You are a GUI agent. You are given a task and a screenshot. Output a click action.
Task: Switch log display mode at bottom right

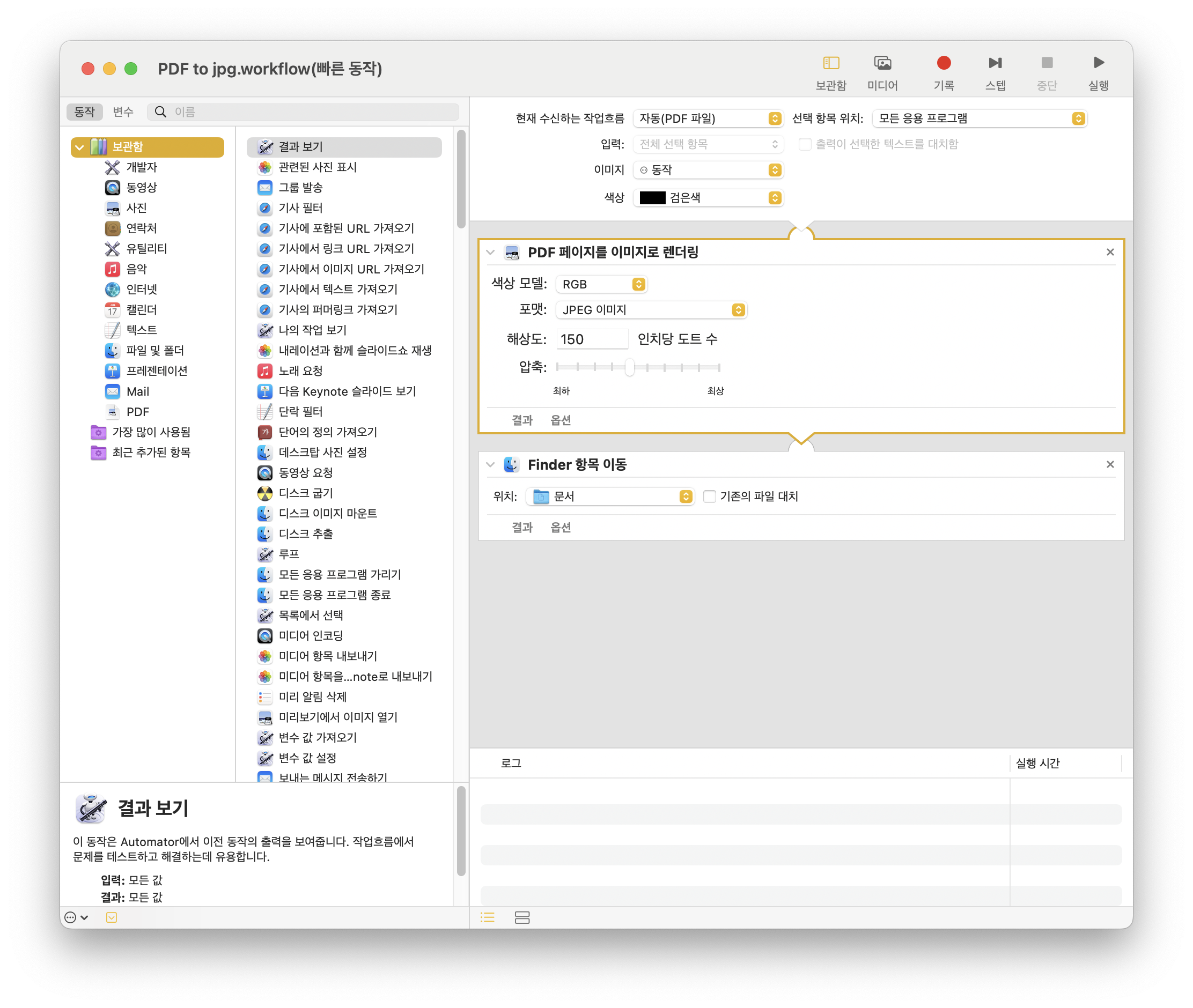click(523, 917)
